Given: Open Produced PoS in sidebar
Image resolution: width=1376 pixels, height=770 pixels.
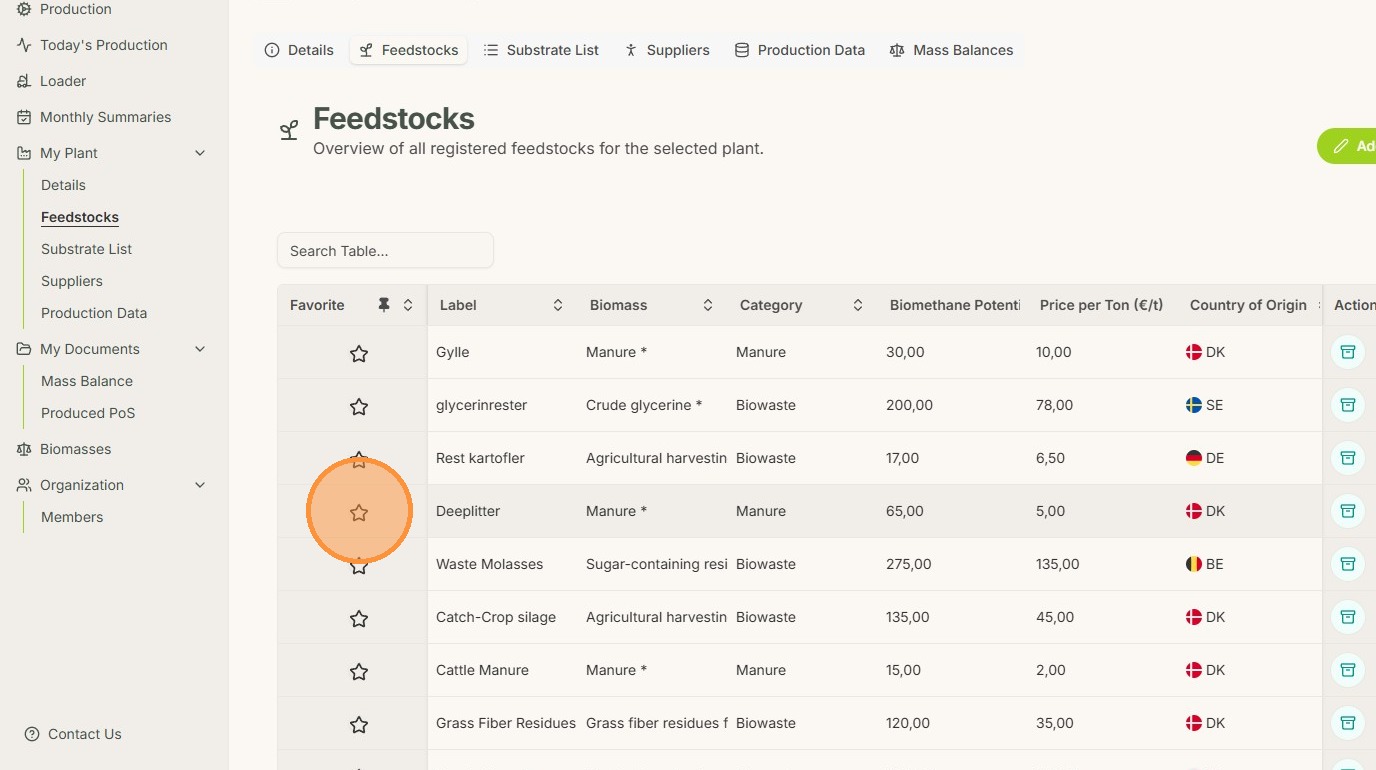Looking at the screenshot, I should [x=88, y=413].
